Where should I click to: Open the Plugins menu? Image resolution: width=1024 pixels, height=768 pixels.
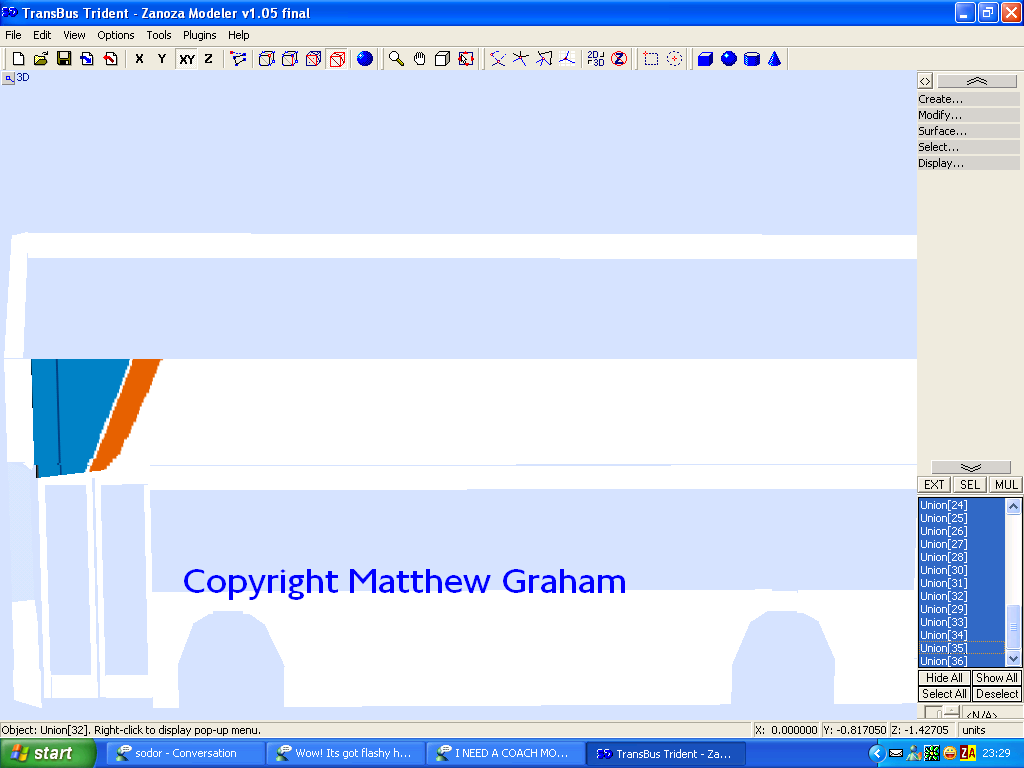point(199,35)
